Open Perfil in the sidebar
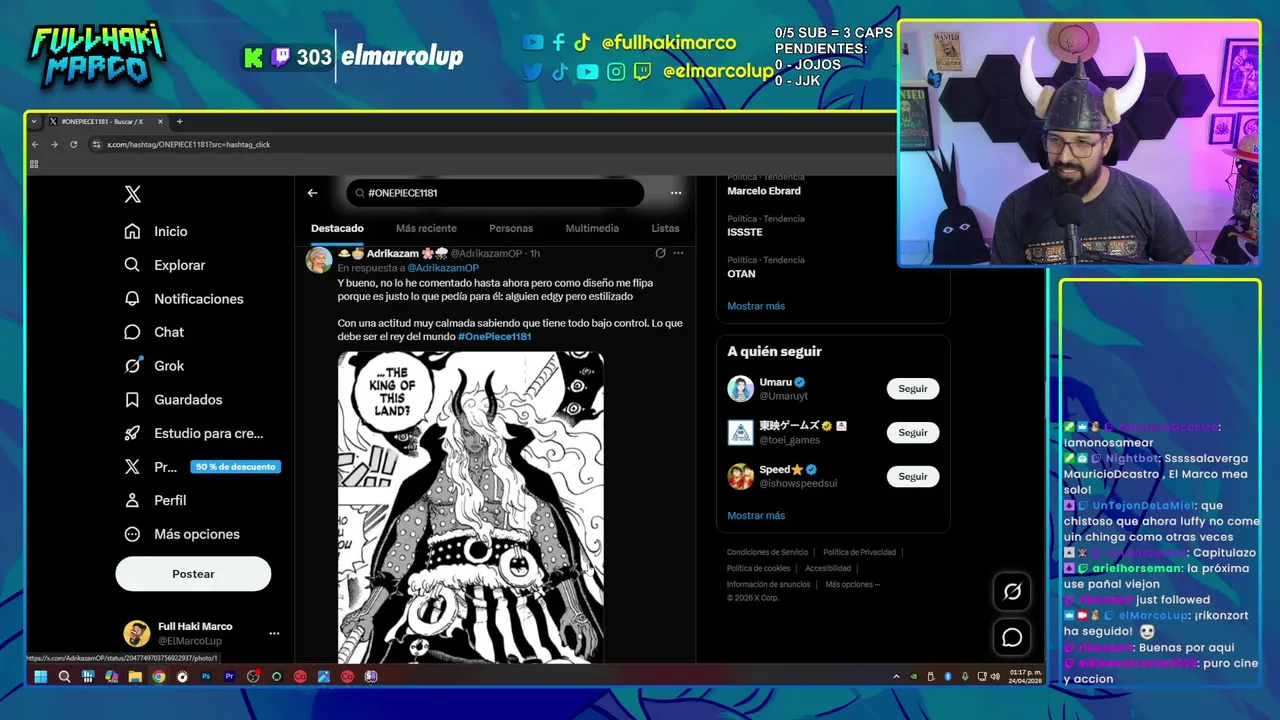 coord(156,500)
